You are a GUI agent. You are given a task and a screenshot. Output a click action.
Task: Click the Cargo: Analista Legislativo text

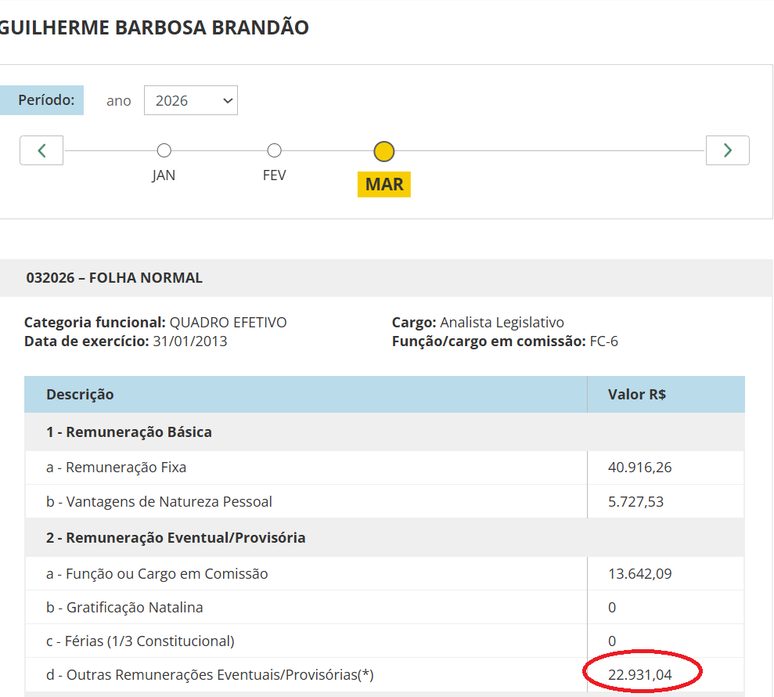pos(478,322)
